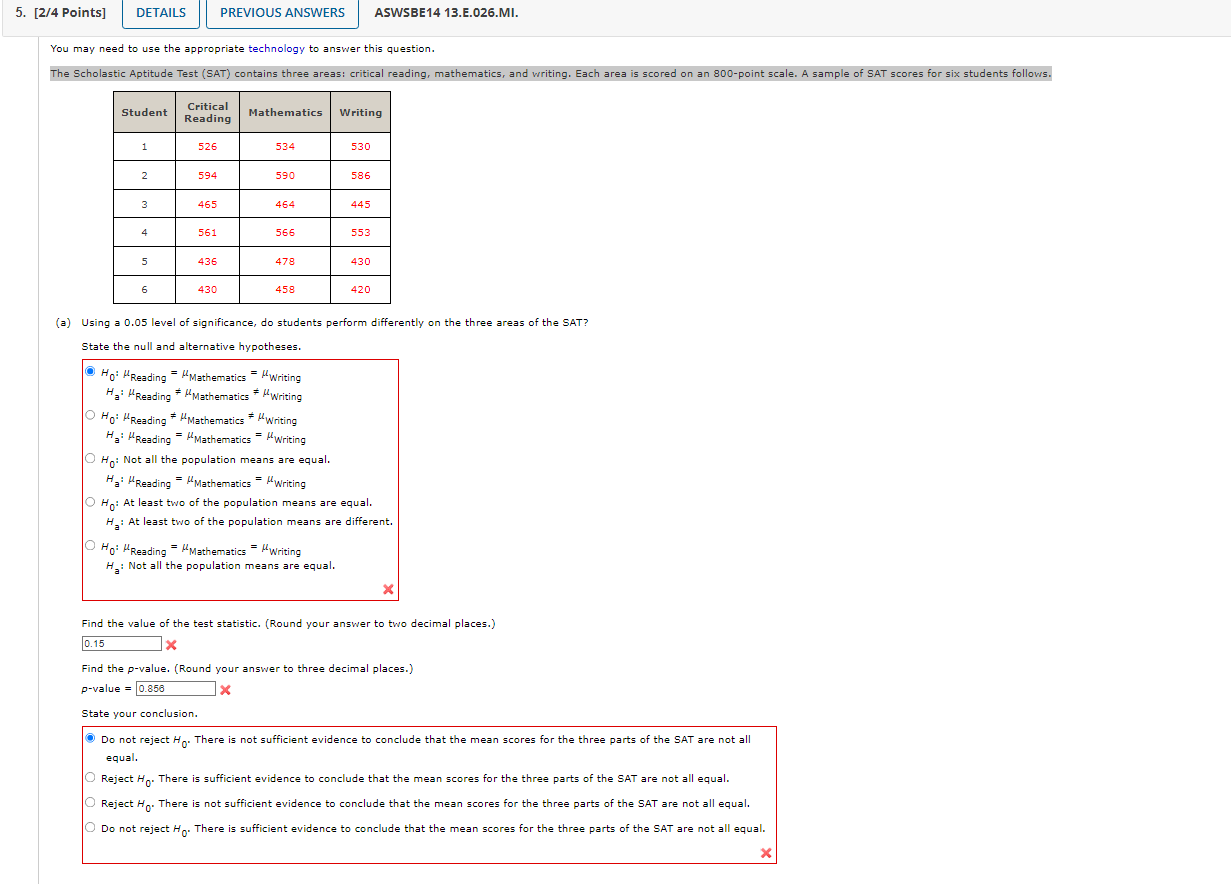
Task: Click the p-value input showing 0.856
Action: 177,688
